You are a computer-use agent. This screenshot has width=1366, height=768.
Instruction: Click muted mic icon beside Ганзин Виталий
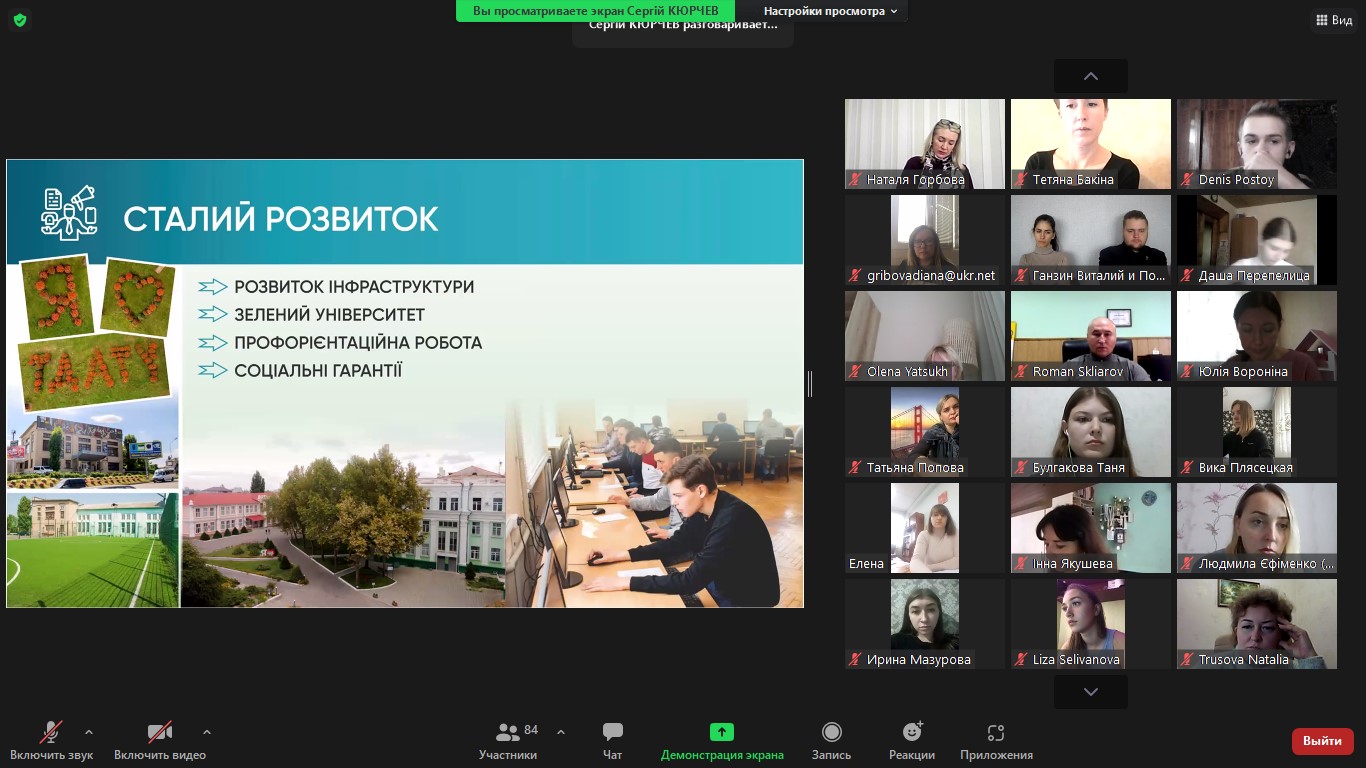pyautogui.click(x=1022, y=276)
